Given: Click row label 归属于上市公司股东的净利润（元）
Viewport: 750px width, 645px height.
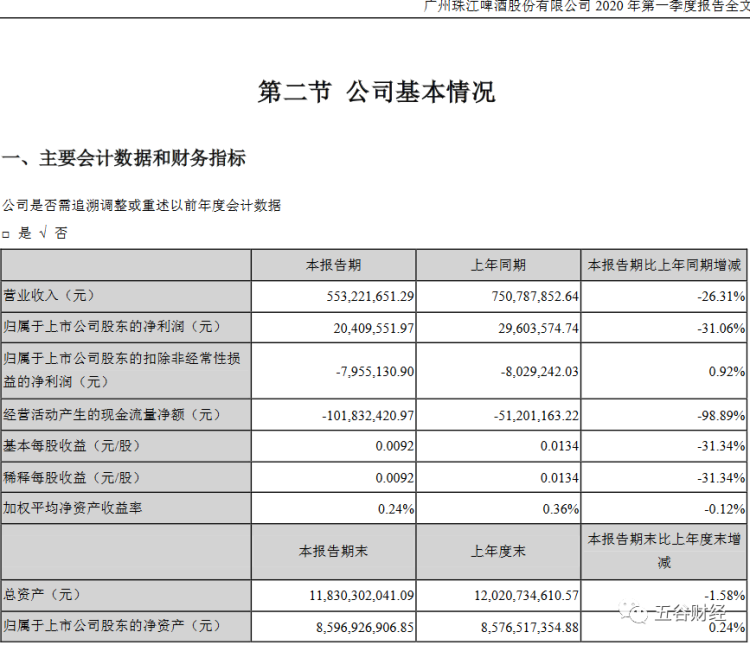Looking at the screenshot, I should [x=112, y=327].
